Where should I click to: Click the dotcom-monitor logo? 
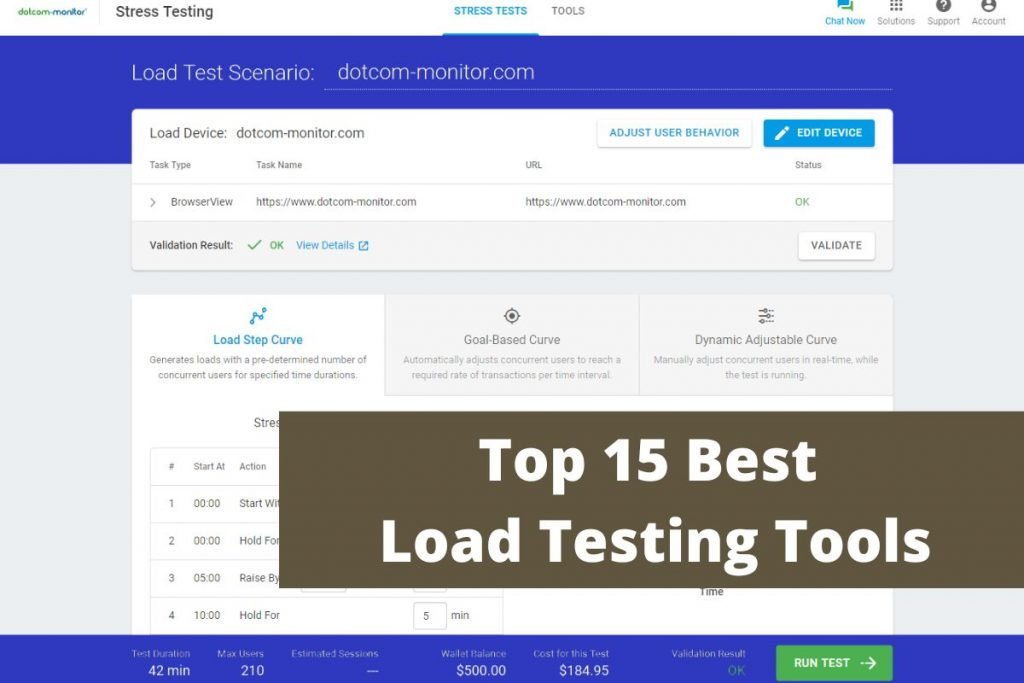(52, 12)
